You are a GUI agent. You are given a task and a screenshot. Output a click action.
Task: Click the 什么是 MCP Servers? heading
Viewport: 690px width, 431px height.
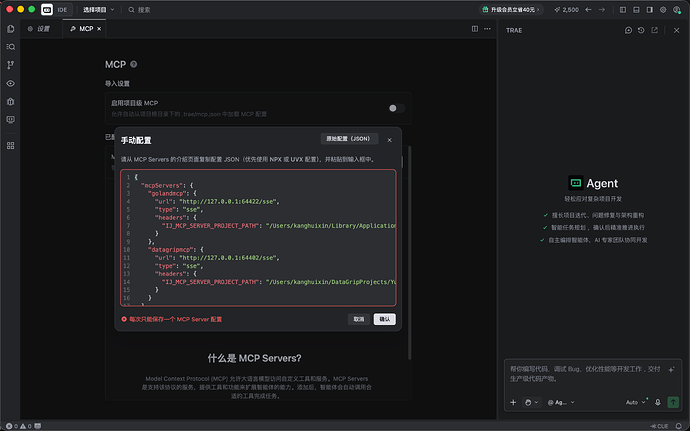254,358
